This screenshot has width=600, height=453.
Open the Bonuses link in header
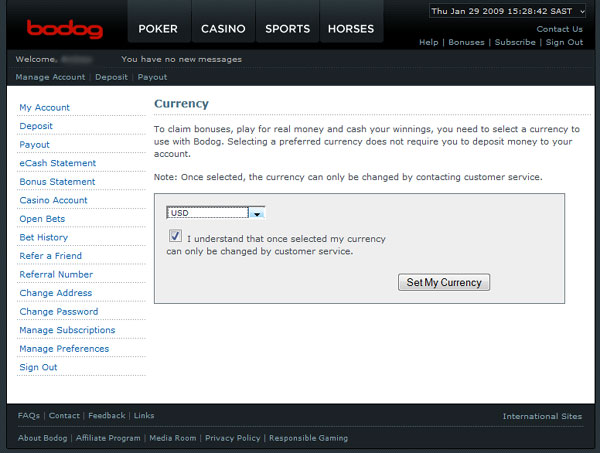(466, 42)
